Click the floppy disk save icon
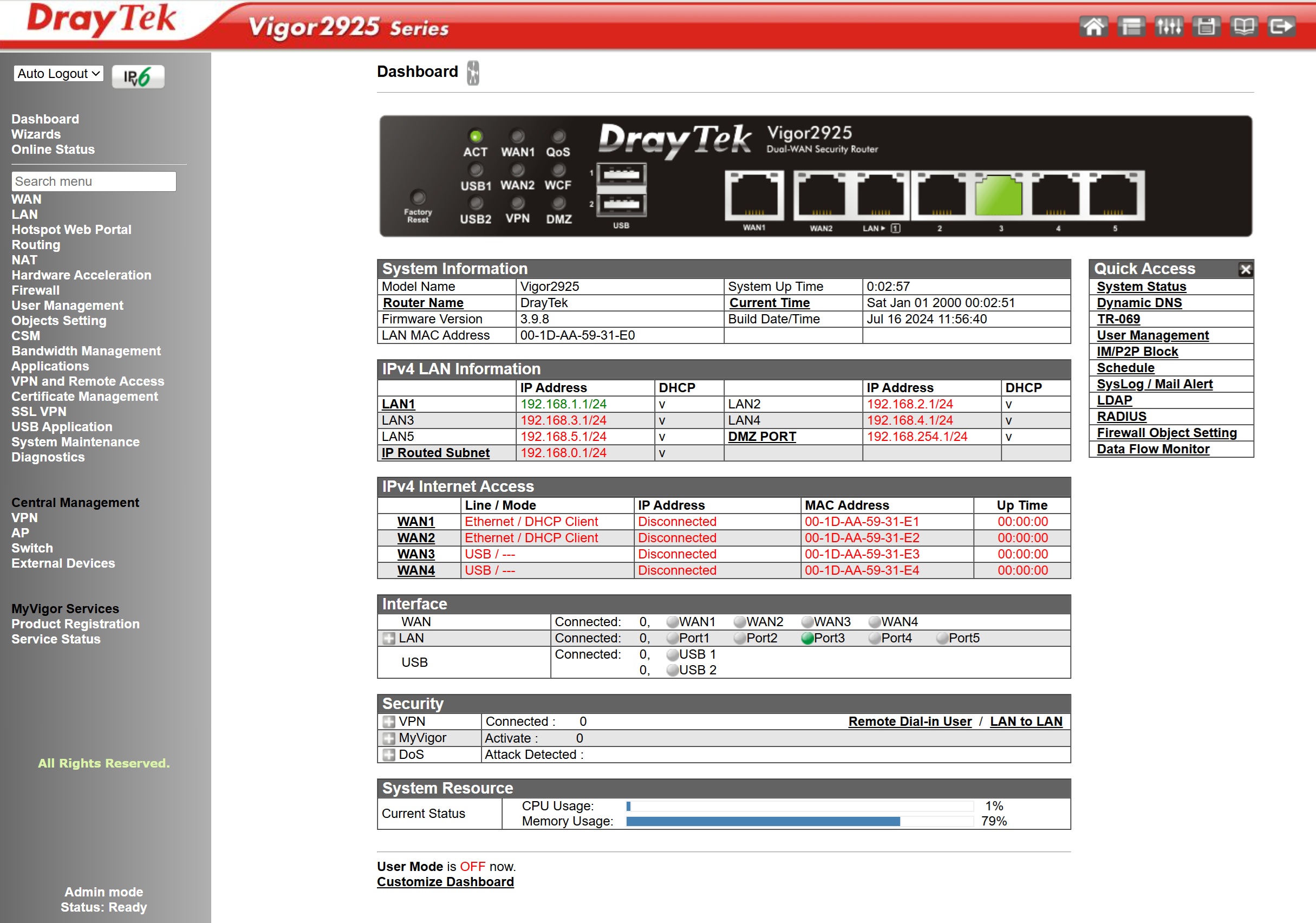1316x923 pixels. (1206, 27)
